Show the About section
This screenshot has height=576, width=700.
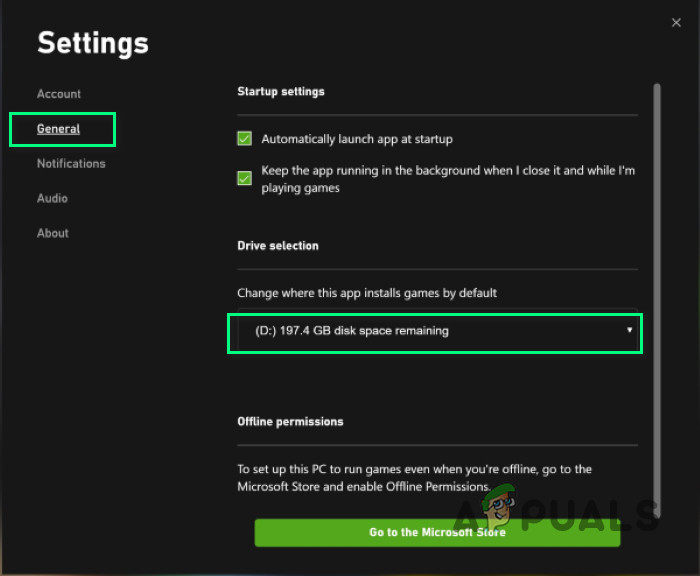point(53,233)
